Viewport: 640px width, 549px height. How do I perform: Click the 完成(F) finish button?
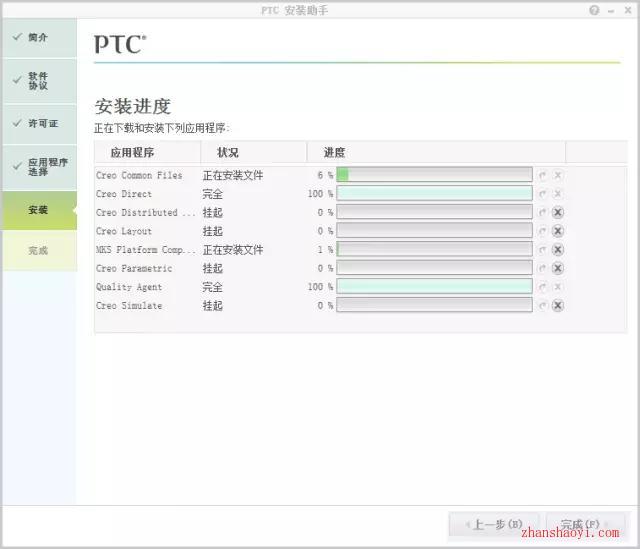coord(584,524)
